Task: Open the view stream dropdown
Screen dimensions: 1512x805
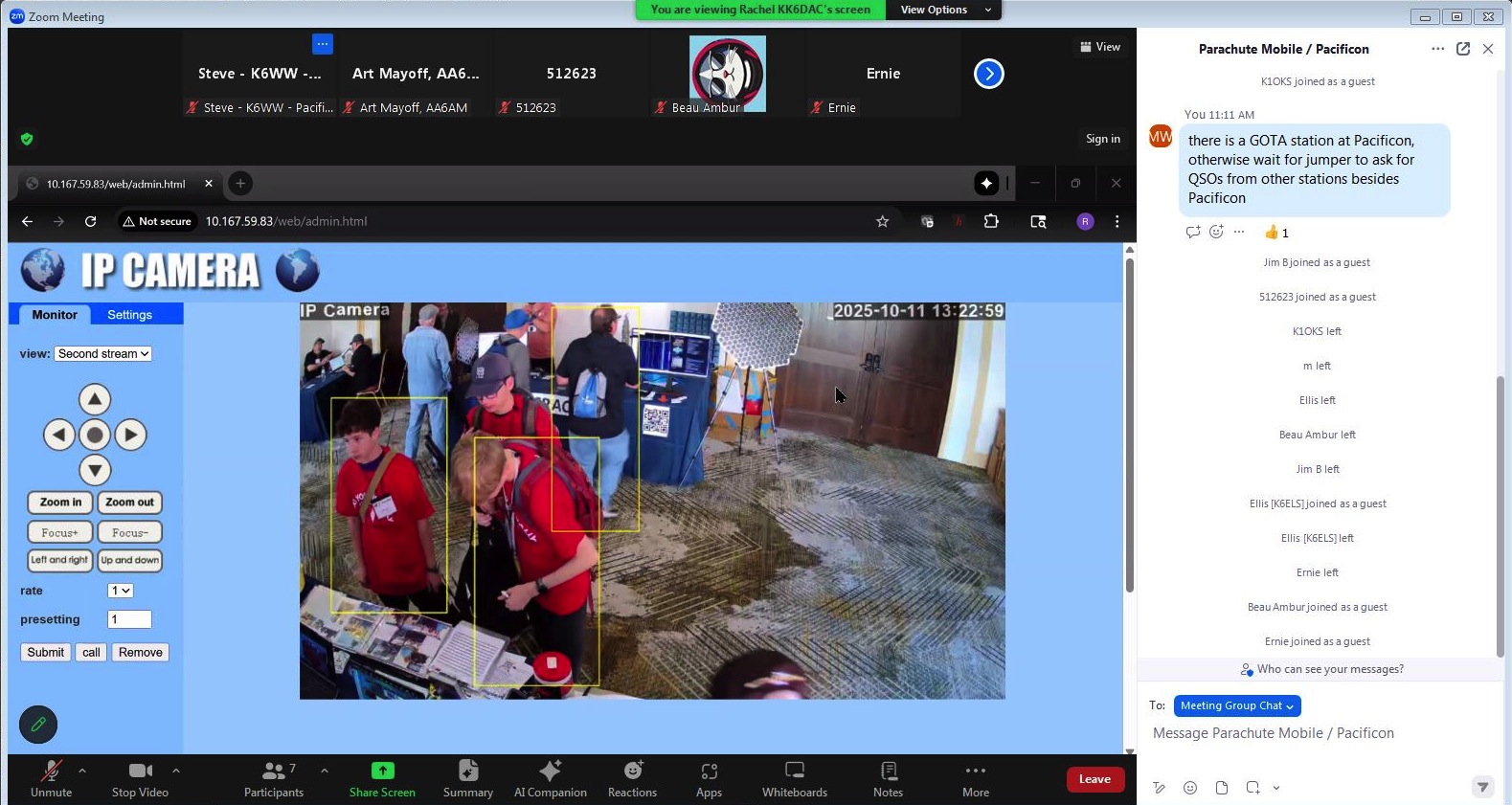Action: 103,354
